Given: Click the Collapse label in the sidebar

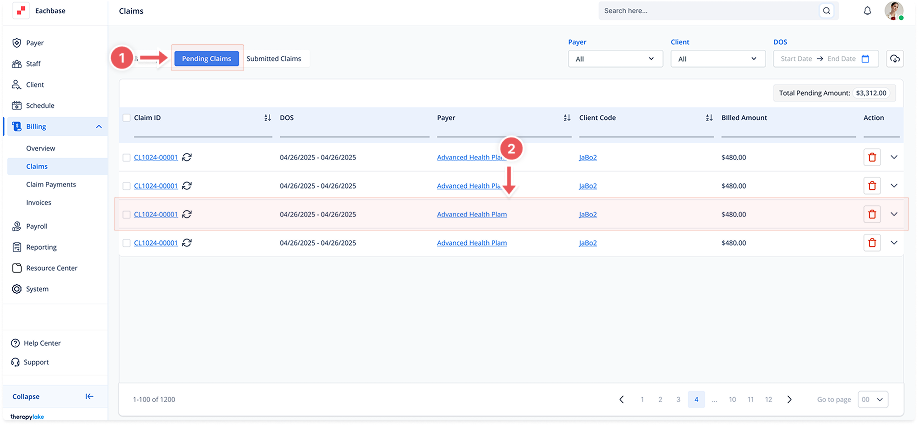Looking at the screenshot, I should click(x=26, y=396).
